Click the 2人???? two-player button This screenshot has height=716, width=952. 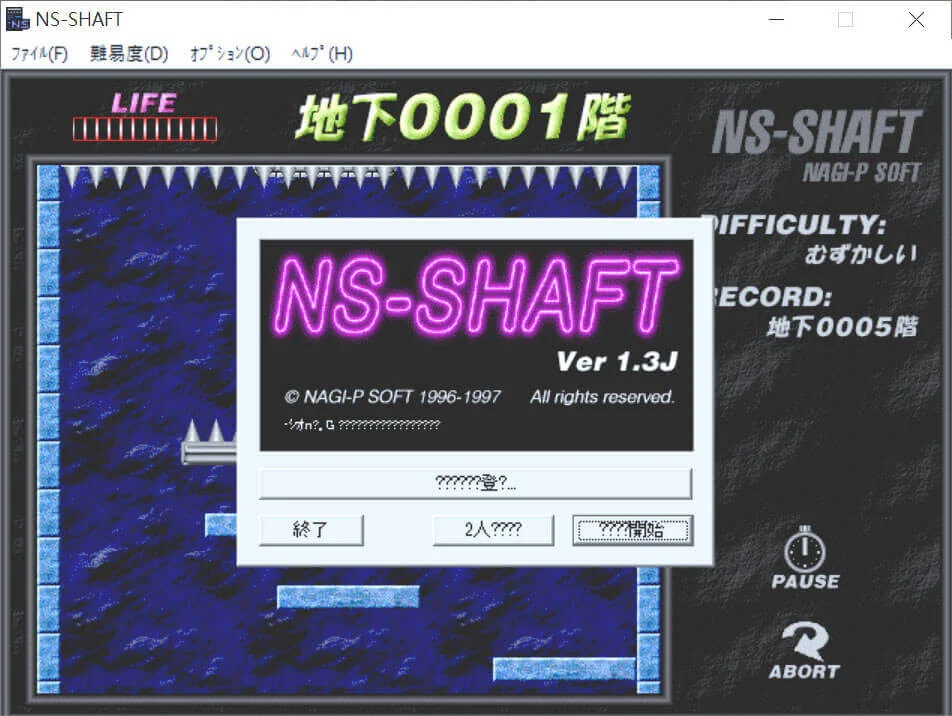click(493, 530)
